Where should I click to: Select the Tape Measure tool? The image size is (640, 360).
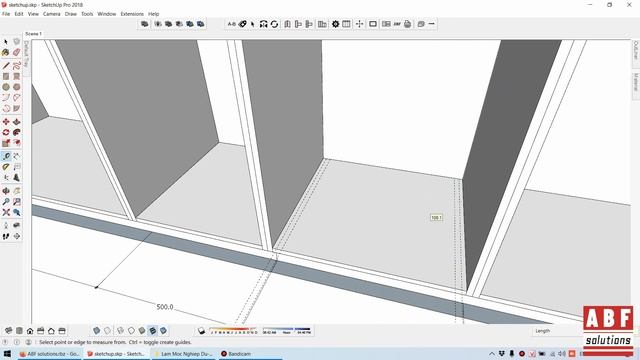pyautogui.click(x=6, y=156)
